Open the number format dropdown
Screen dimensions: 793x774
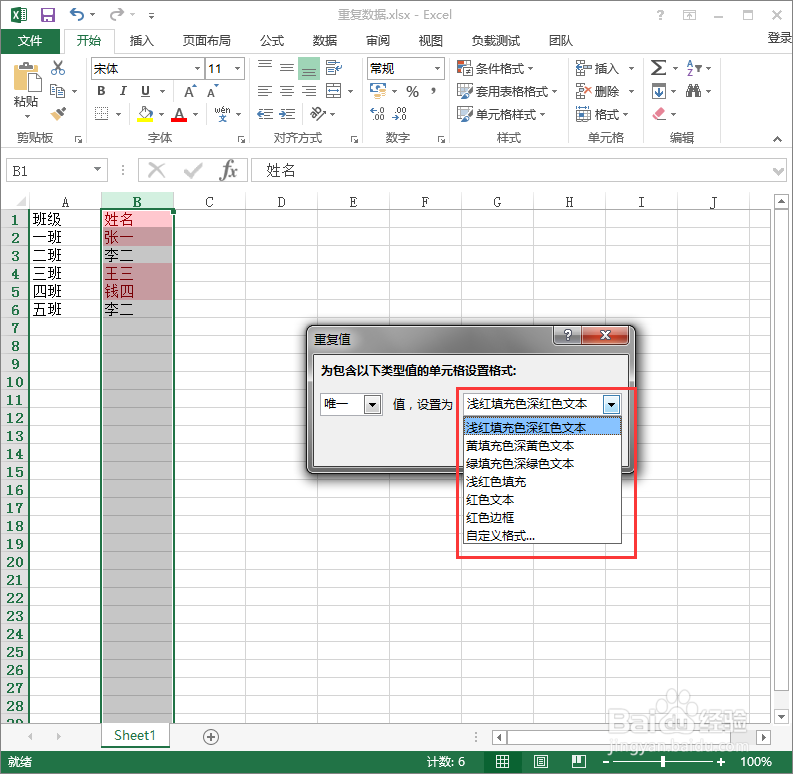tap(437, 68)
